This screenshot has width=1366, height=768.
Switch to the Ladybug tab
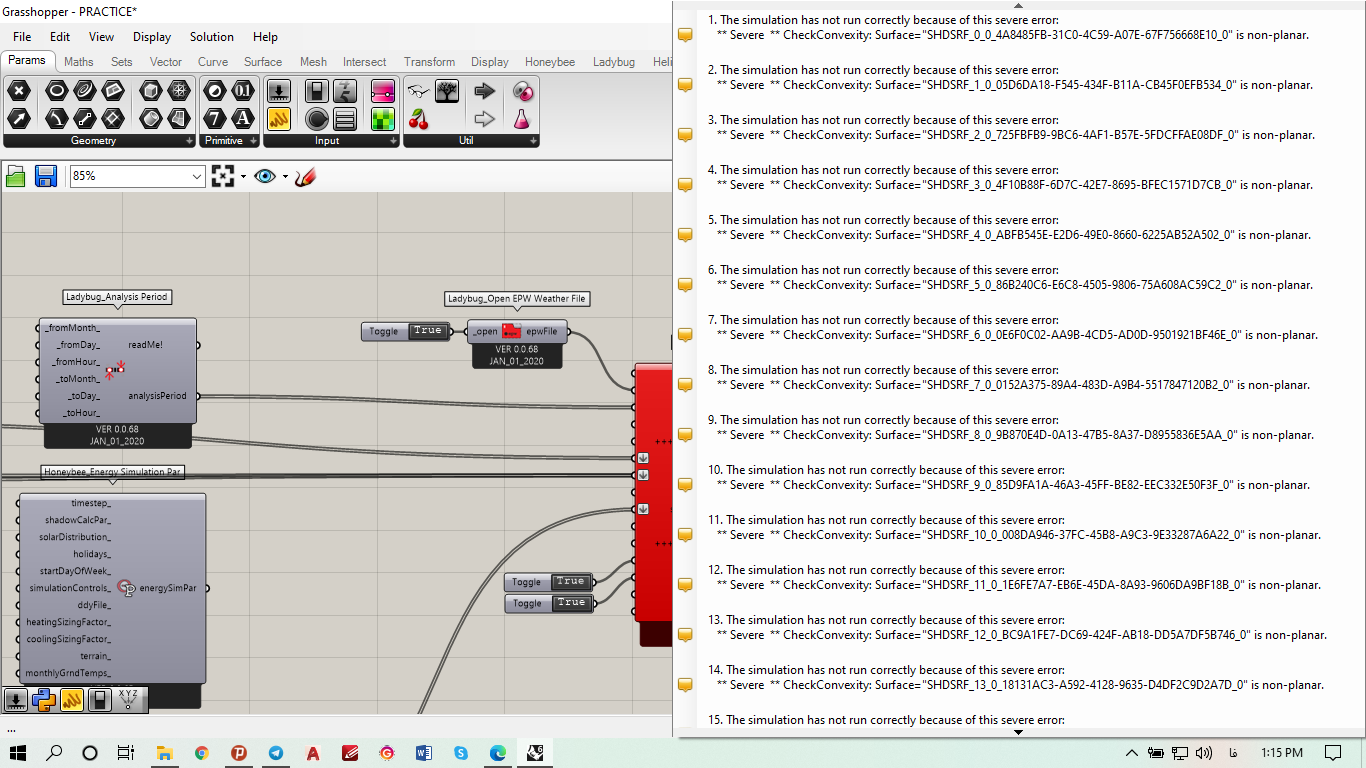614,62
